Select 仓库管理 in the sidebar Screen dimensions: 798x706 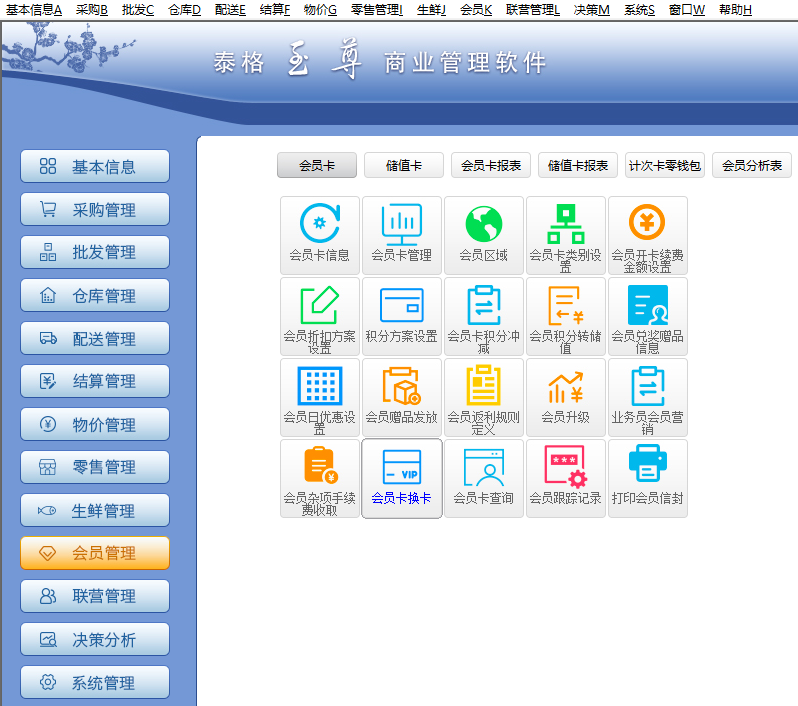coord(95,296)
